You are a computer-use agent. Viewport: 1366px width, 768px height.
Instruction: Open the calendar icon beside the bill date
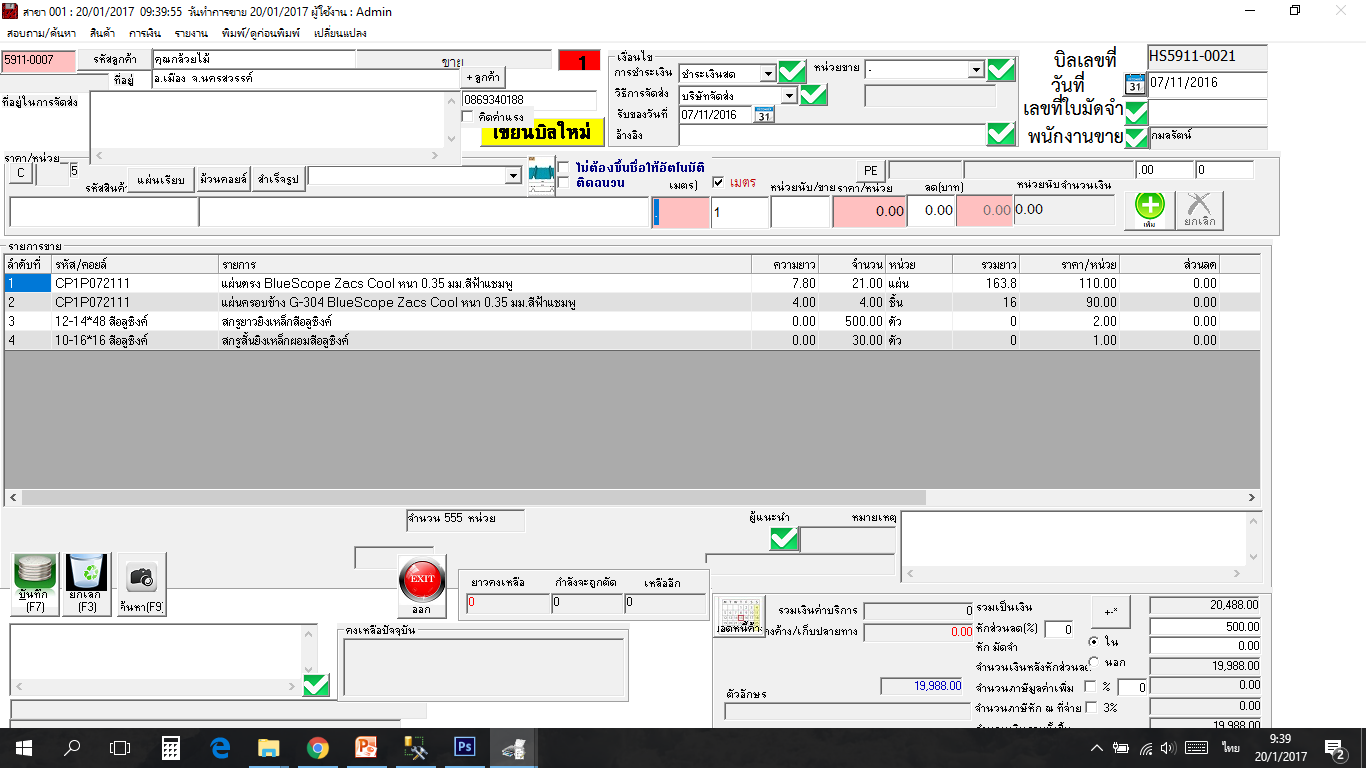click(1134, 83)
